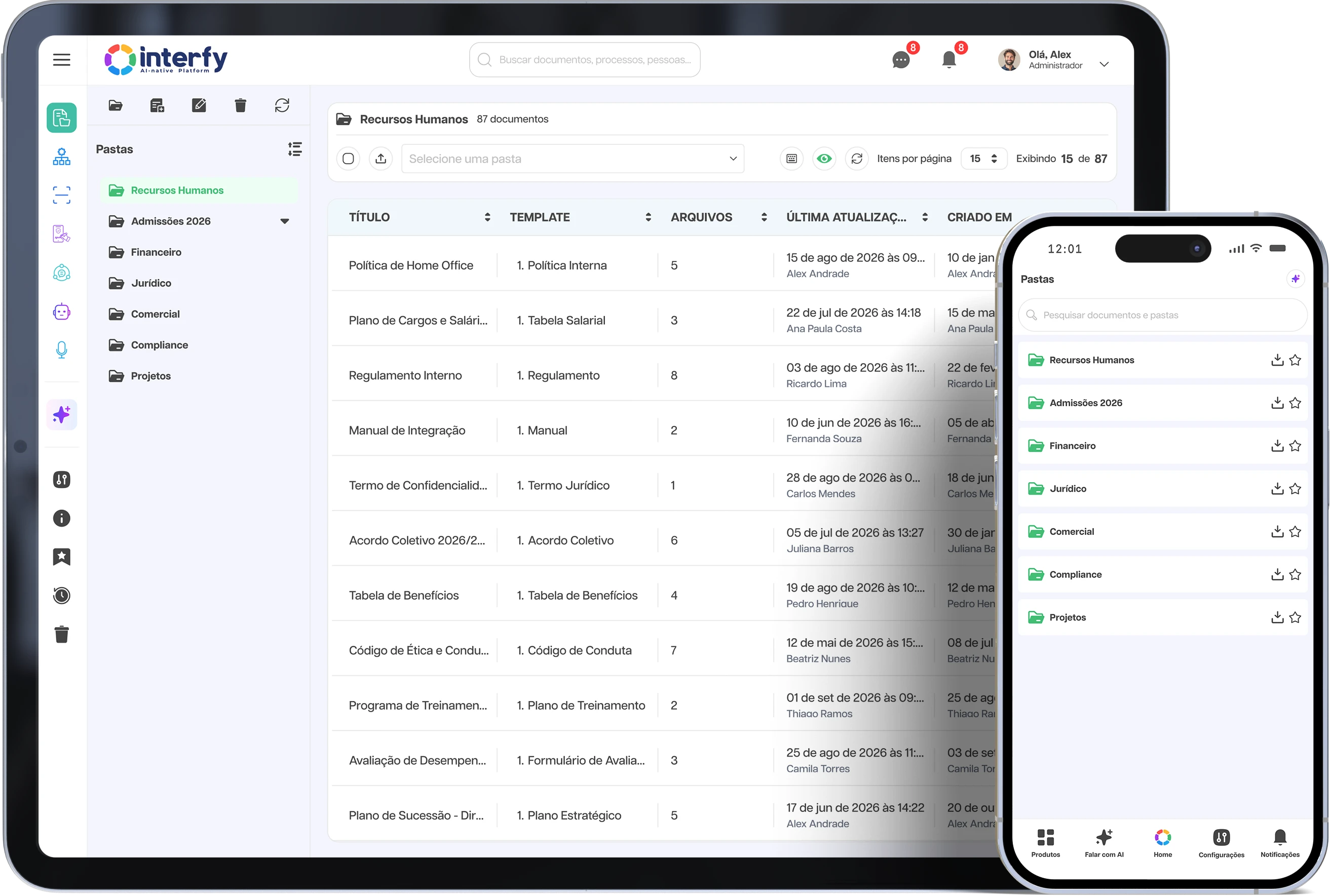
Task: Click the Buscar documentos search field
Action: tap(585, 59)
